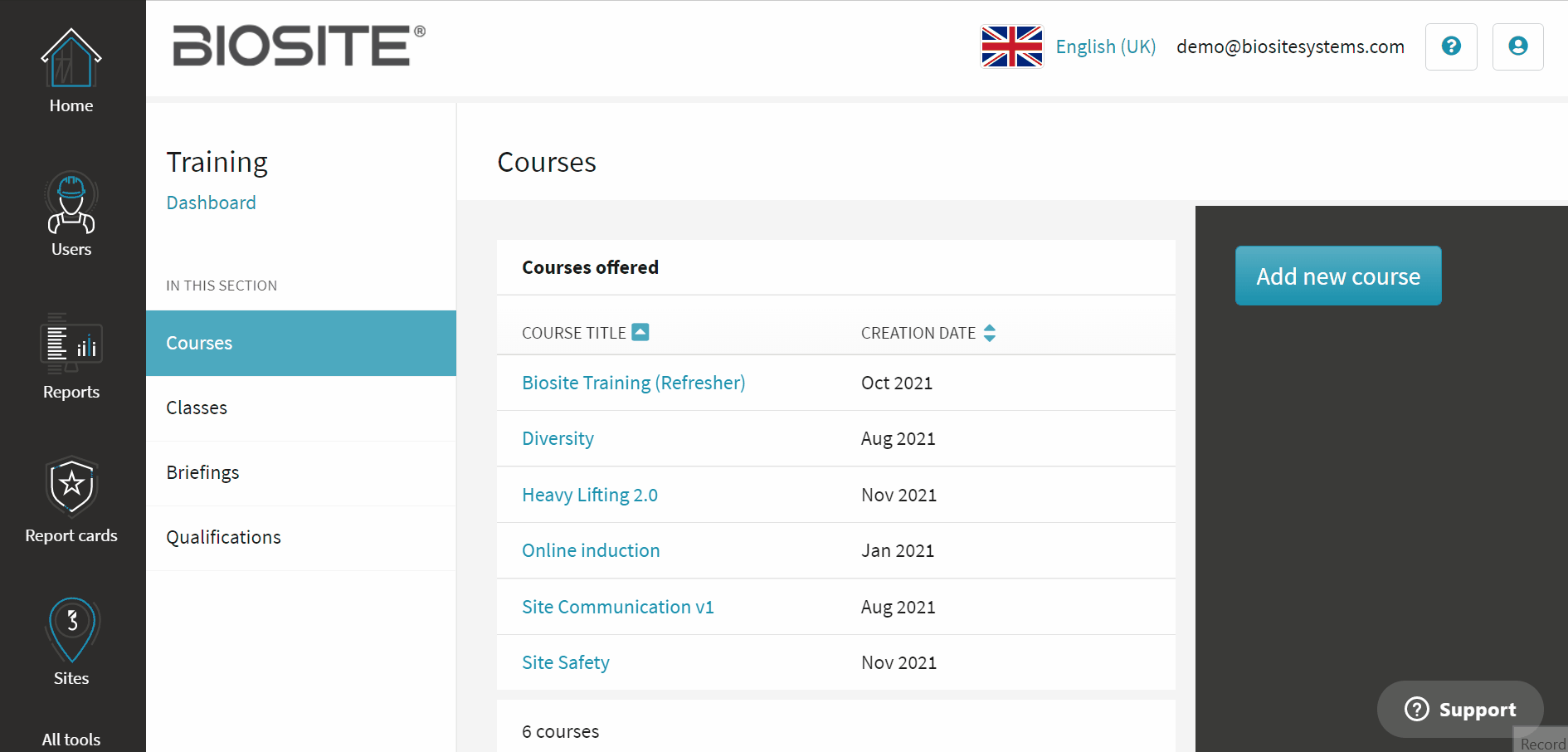Click the Add new course button
1568x752 pixels.
tap(1338, 276)
